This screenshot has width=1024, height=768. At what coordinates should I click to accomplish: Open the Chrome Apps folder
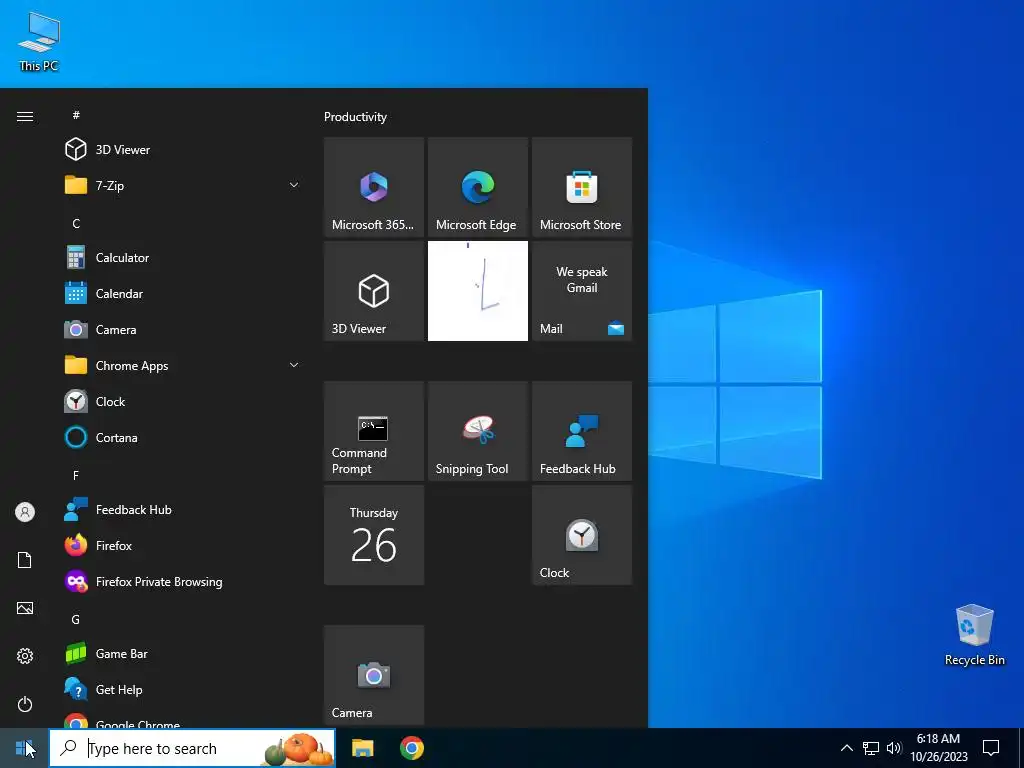click(x=183, y=366)
